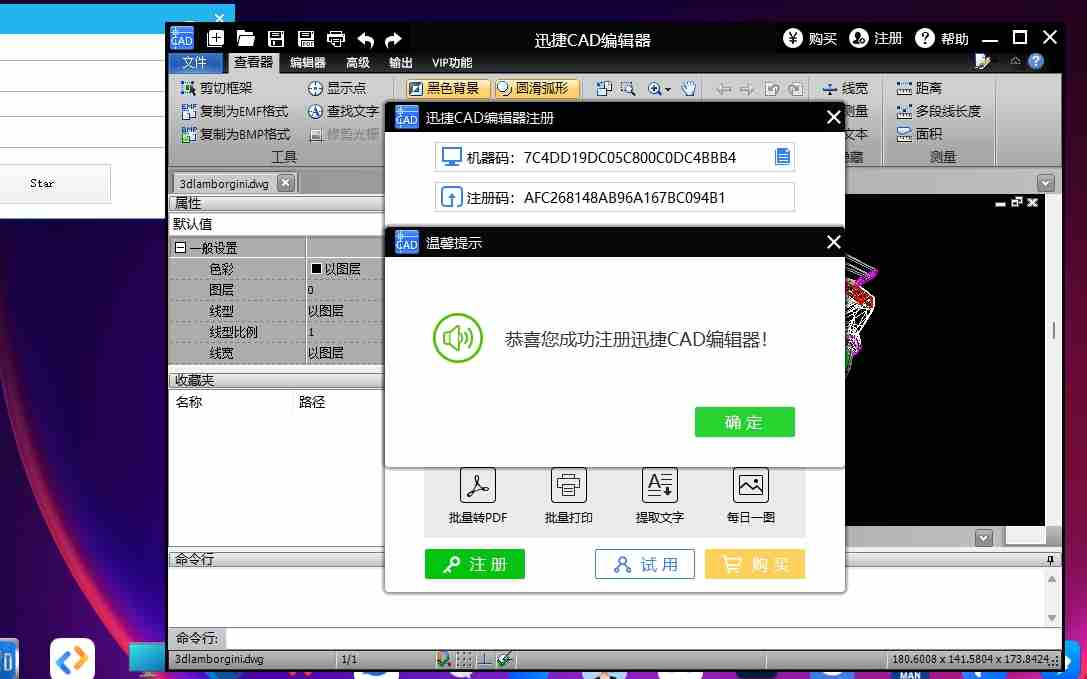
Task: Select the 多段线长度 polyline length tool
Action: click(x=939, y=111)
